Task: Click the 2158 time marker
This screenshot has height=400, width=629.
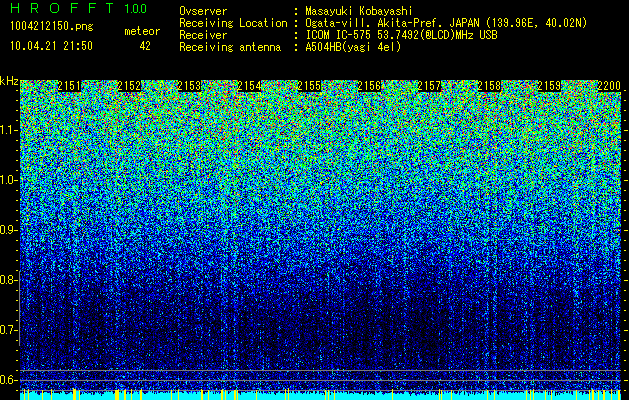Action: (489, 86)
